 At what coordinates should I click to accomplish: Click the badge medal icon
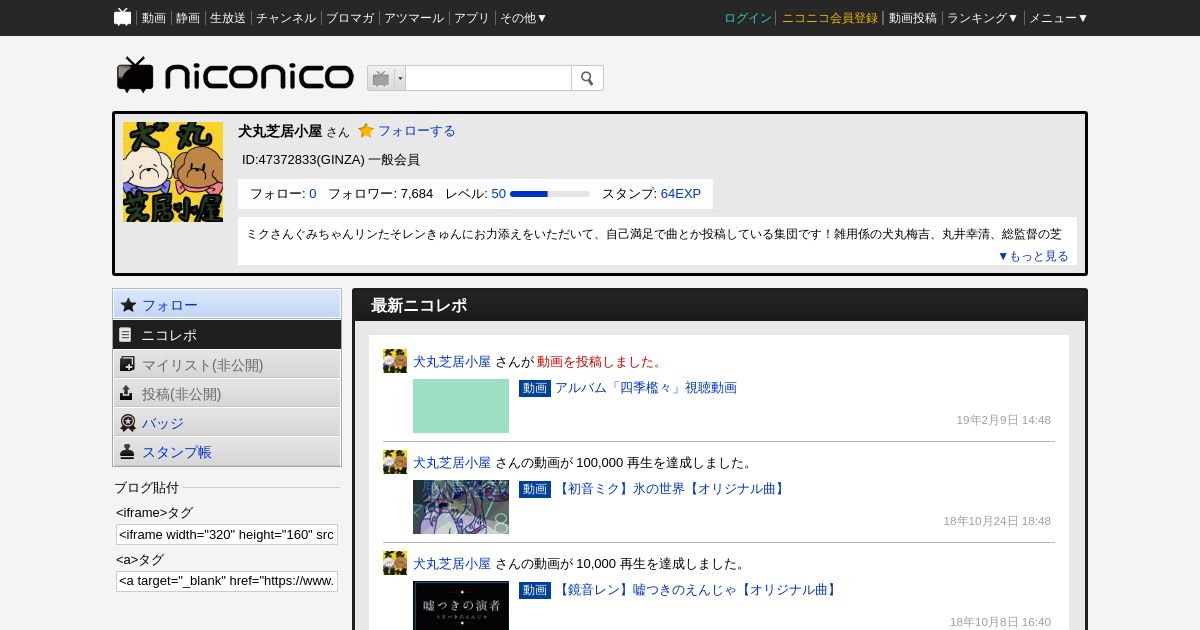127,422
